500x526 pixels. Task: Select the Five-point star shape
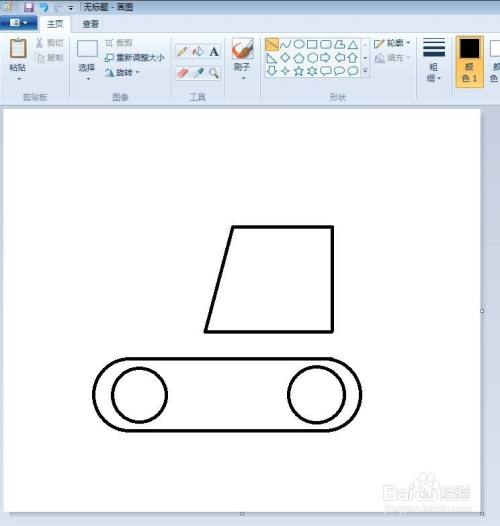coord(299,71)
